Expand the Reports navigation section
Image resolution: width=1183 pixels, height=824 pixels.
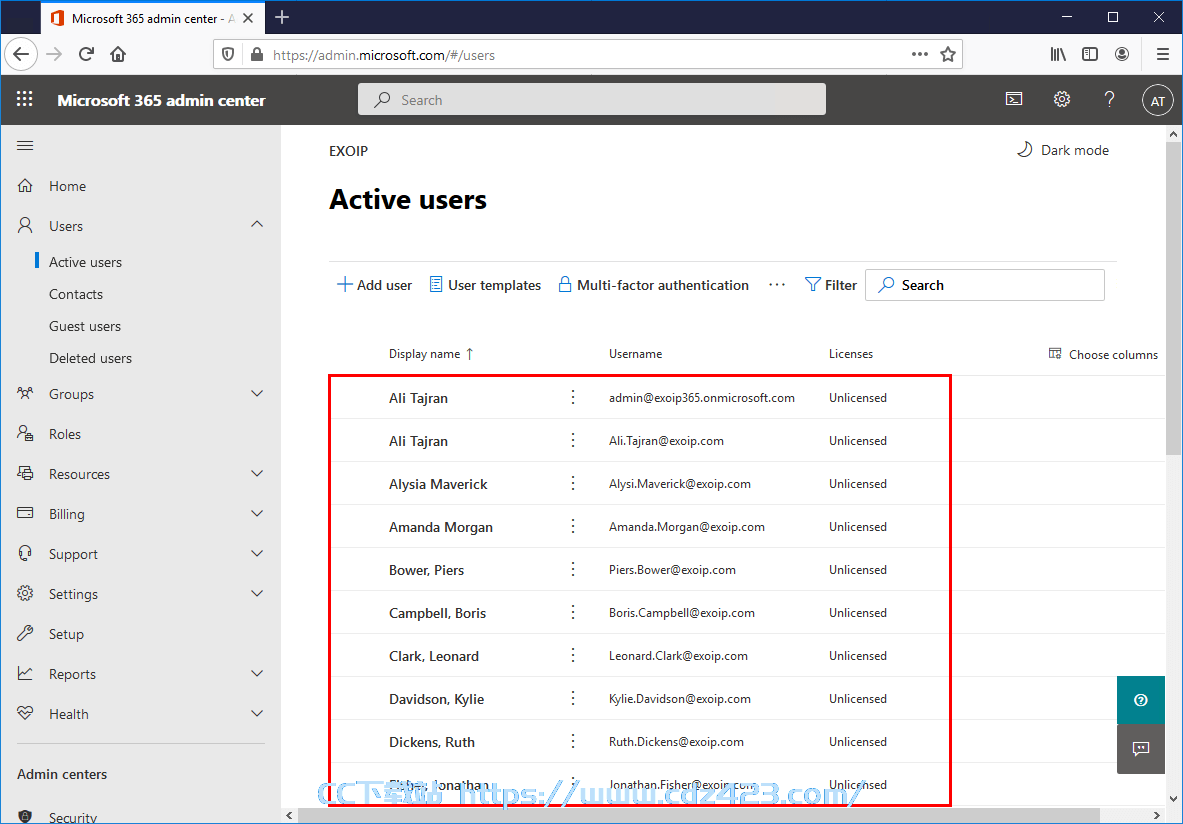coord(257,673)
